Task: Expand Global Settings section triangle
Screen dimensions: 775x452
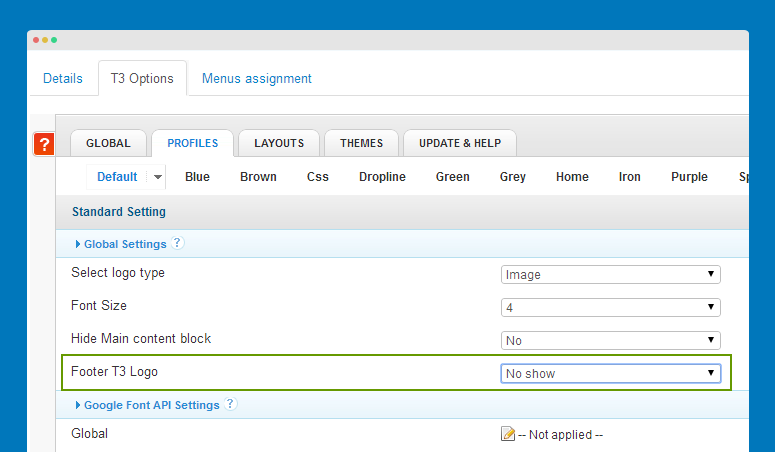Action: [78, 244]
